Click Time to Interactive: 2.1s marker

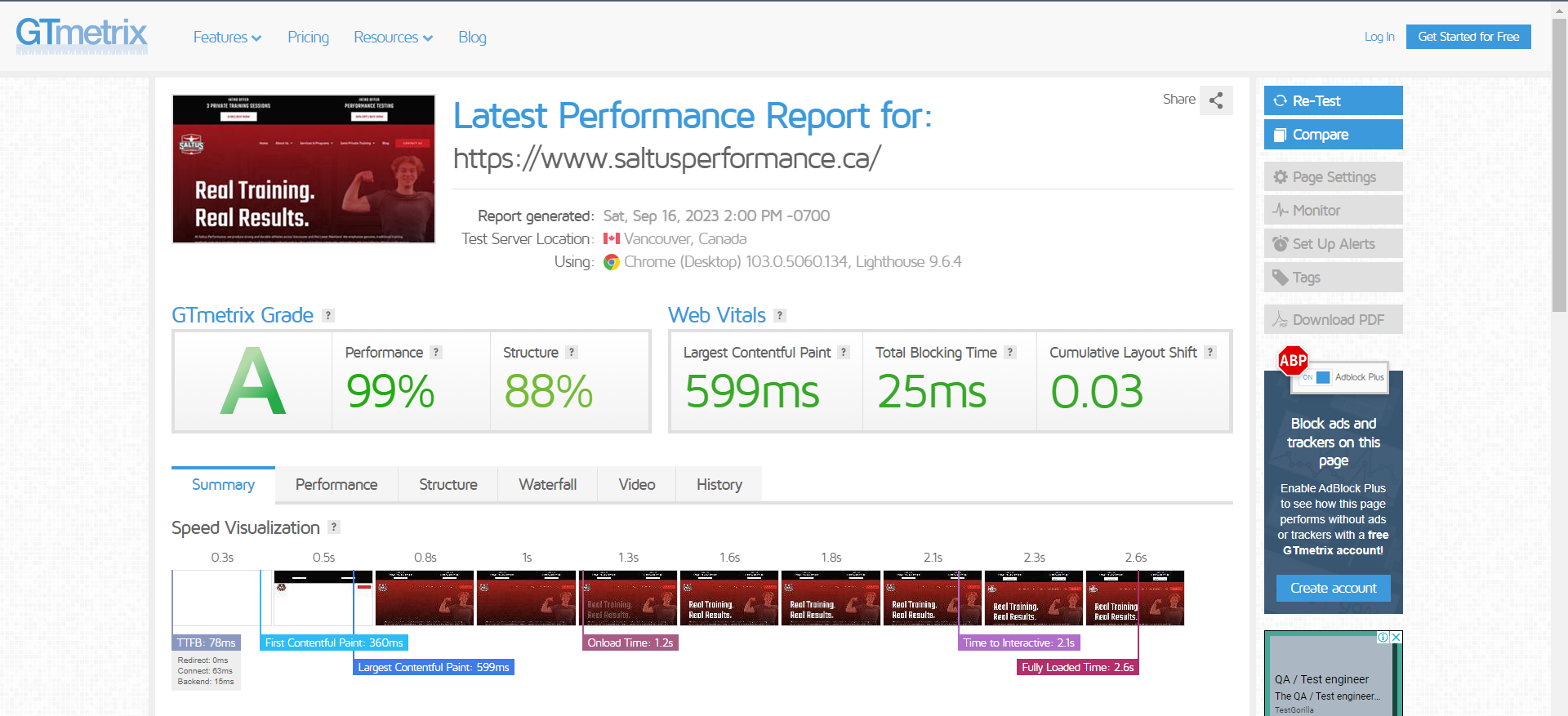[1019, 643]
